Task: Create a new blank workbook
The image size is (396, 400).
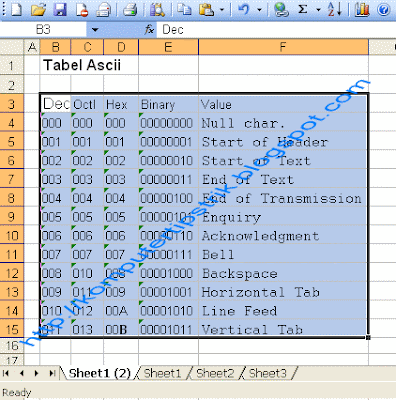Action: [x=16, y=9]
